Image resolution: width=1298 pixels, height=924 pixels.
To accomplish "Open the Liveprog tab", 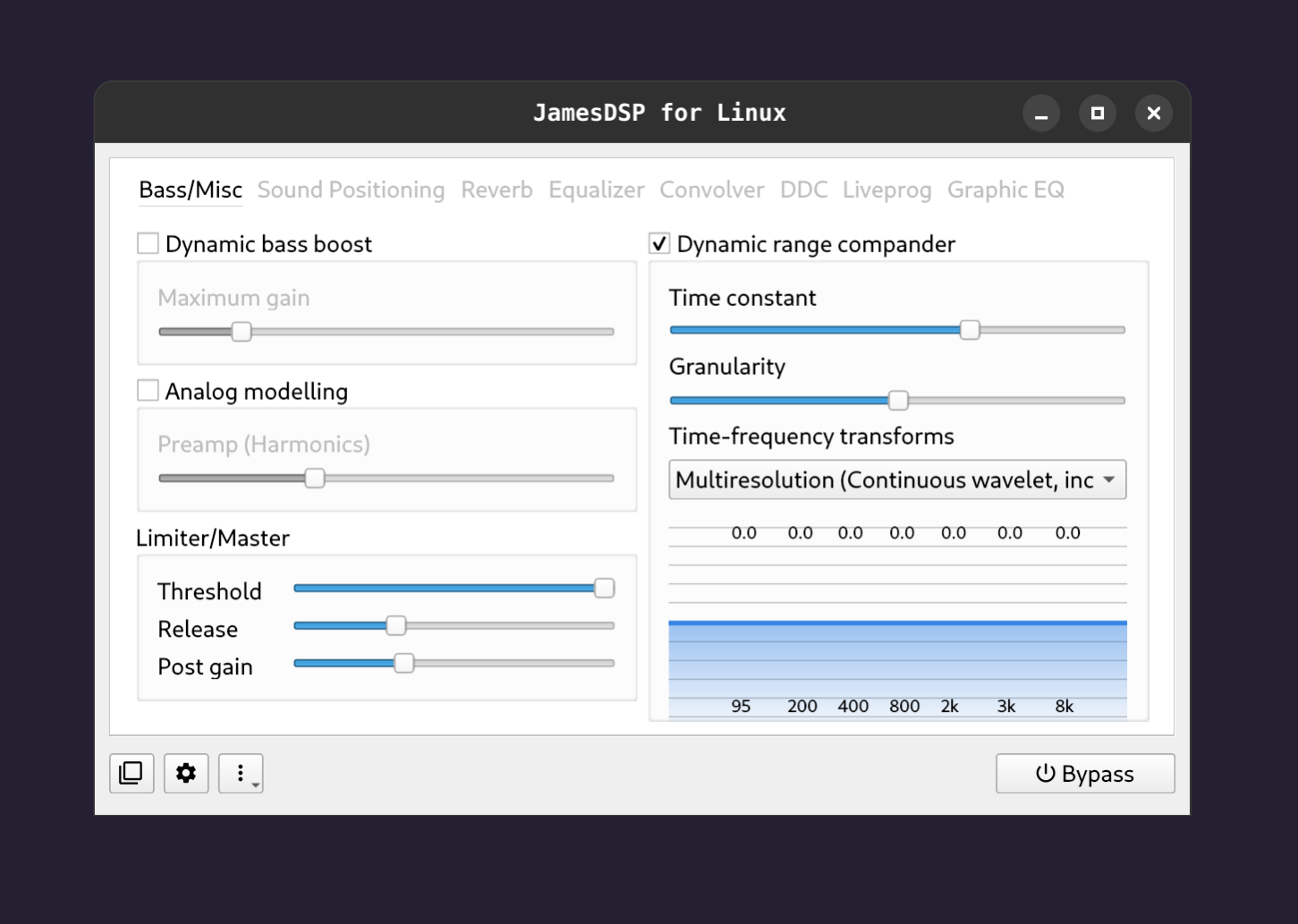I will tap(887, 190).
